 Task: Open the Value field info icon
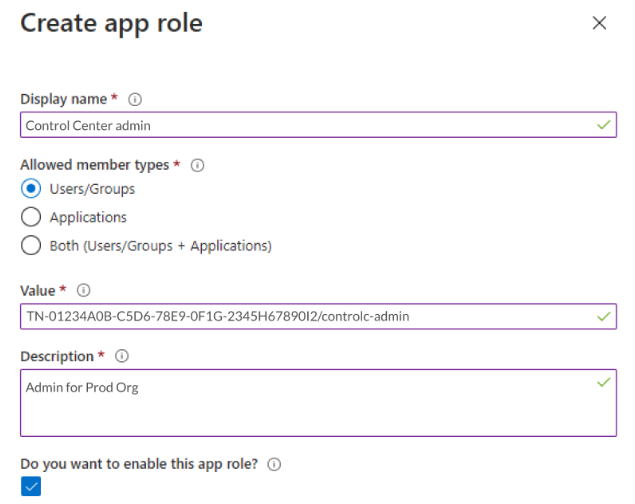point(83,290)
